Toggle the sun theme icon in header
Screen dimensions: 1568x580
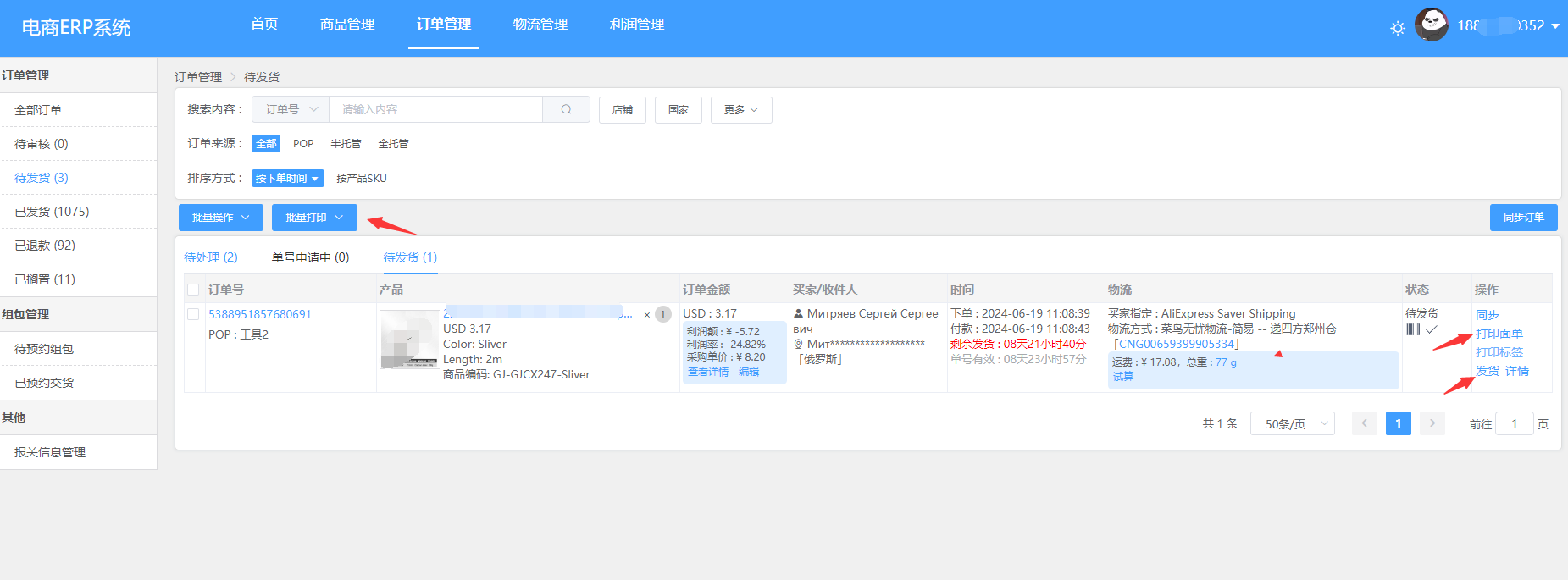click(x=1398, y=28)
